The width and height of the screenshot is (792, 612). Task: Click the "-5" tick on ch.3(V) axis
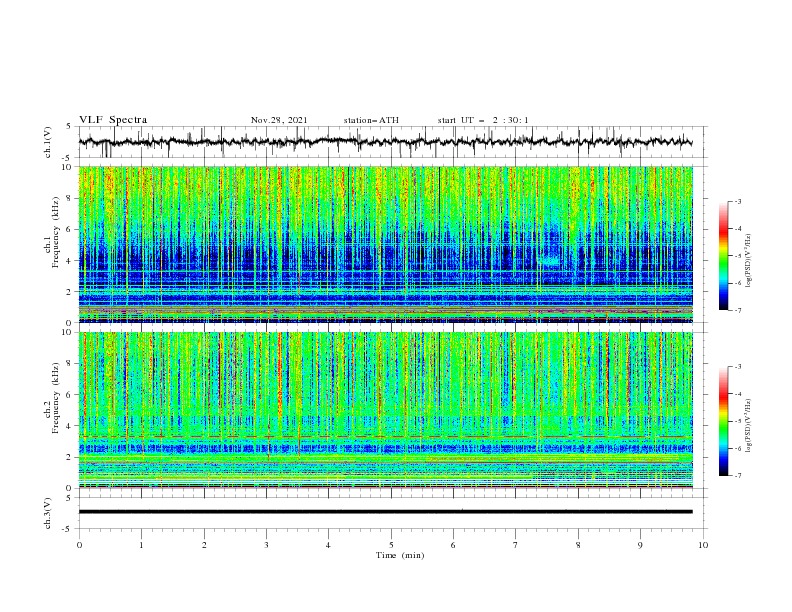[x=68, y=529]
